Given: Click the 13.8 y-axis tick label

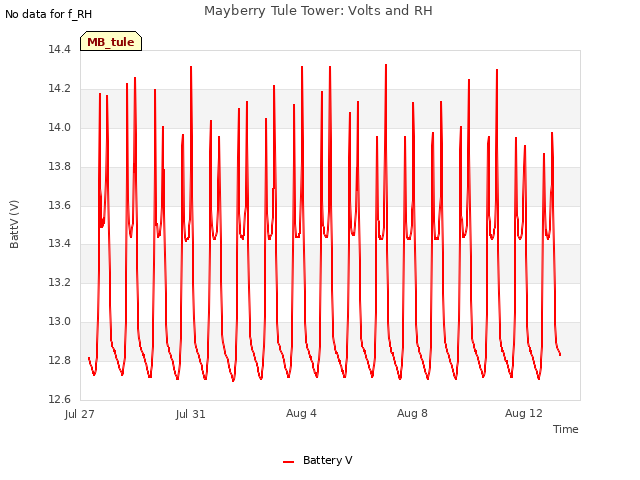Looking at the screenshot, I should (x=60, y=167).
